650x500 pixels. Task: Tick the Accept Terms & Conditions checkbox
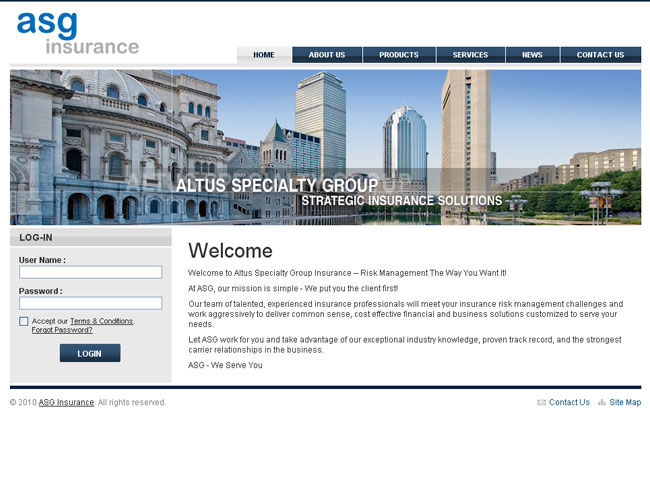(24, 321)
